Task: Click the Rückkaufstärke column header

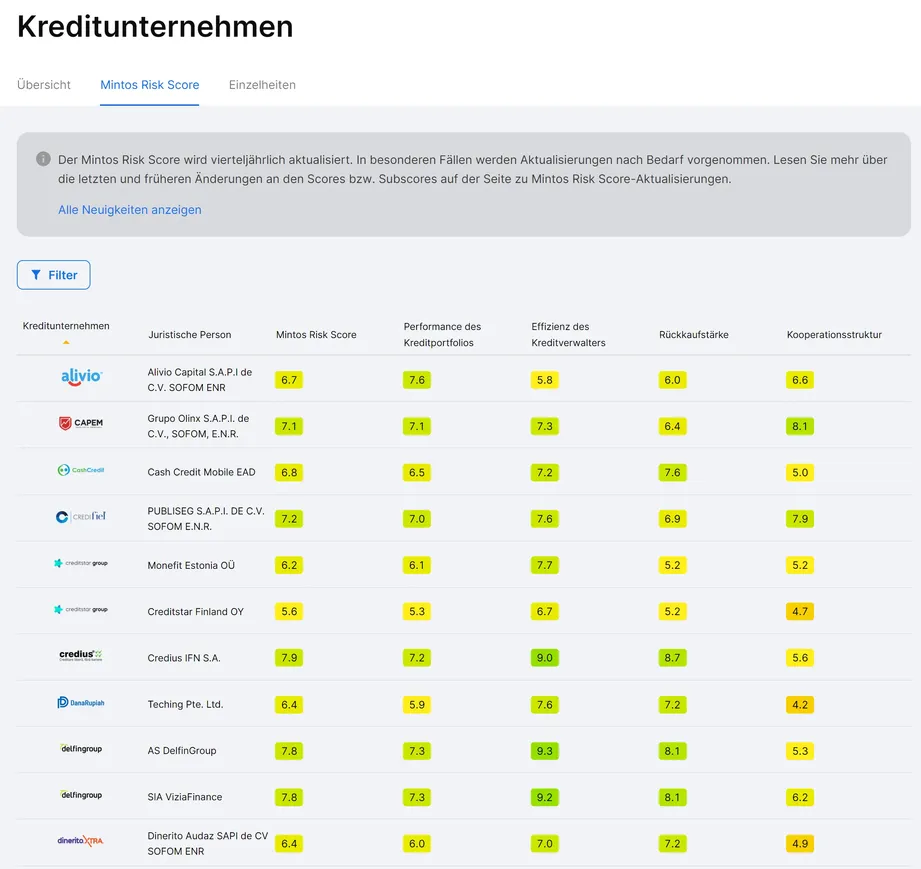Action: 694,335
